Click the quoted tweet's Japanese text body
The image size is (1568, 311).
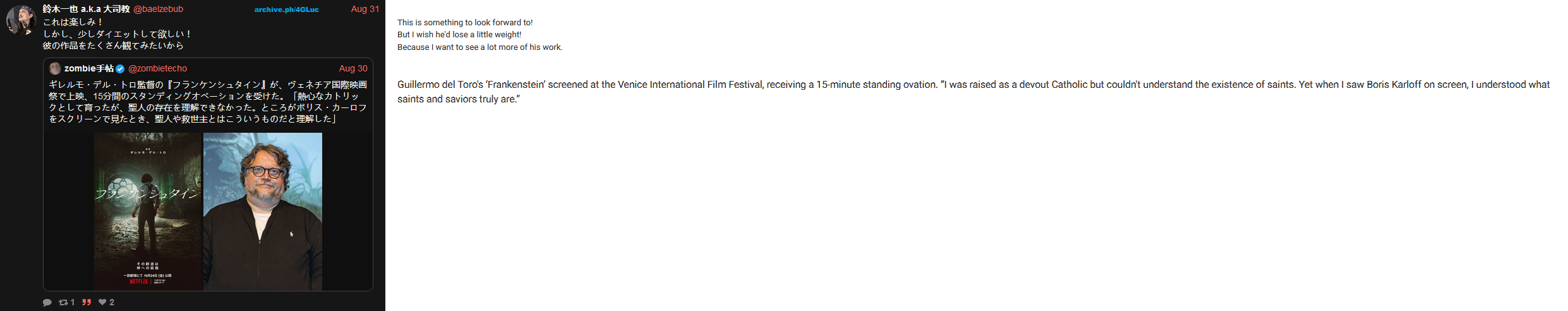click(207, 102)
